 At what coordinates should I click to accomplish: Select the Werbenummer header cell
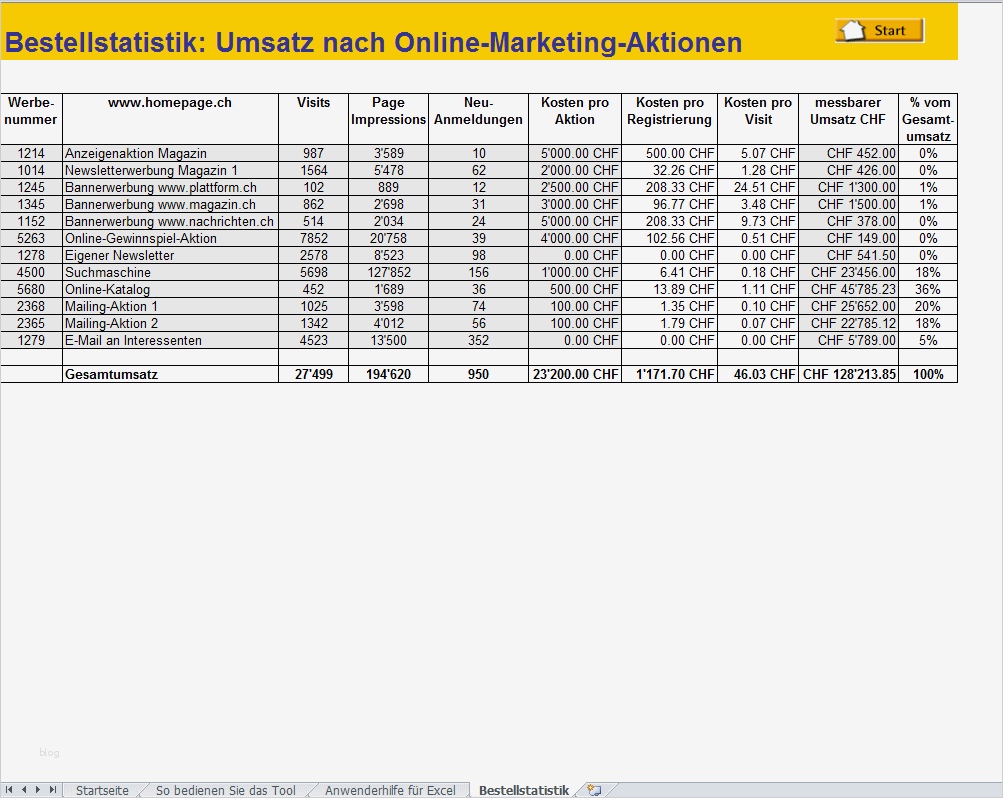(x=31, y=119)
